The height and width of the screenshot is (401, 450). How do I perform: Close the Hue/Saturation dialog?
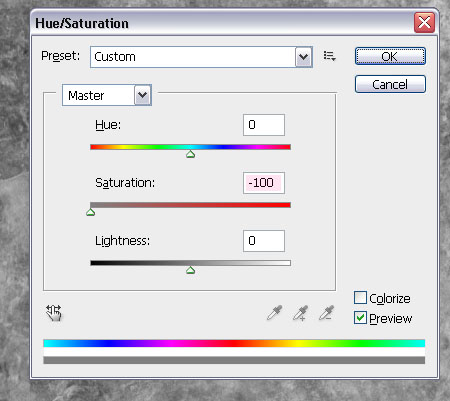[x=424, y=23]
